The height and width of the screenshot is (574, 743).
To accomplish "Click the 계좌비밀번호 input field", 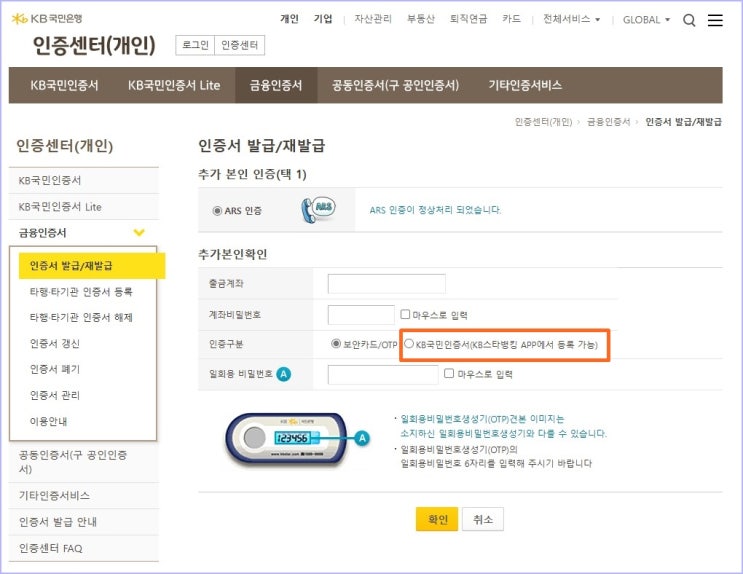I will coord(361,315).
